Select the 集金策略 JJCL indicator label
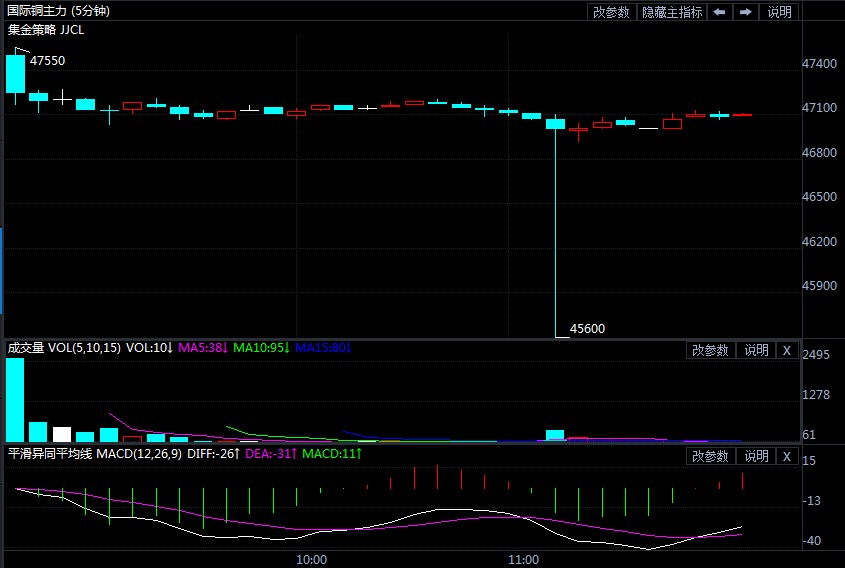Image resolution: width=845 pixels, height=568 pixels. pos(46,30)
